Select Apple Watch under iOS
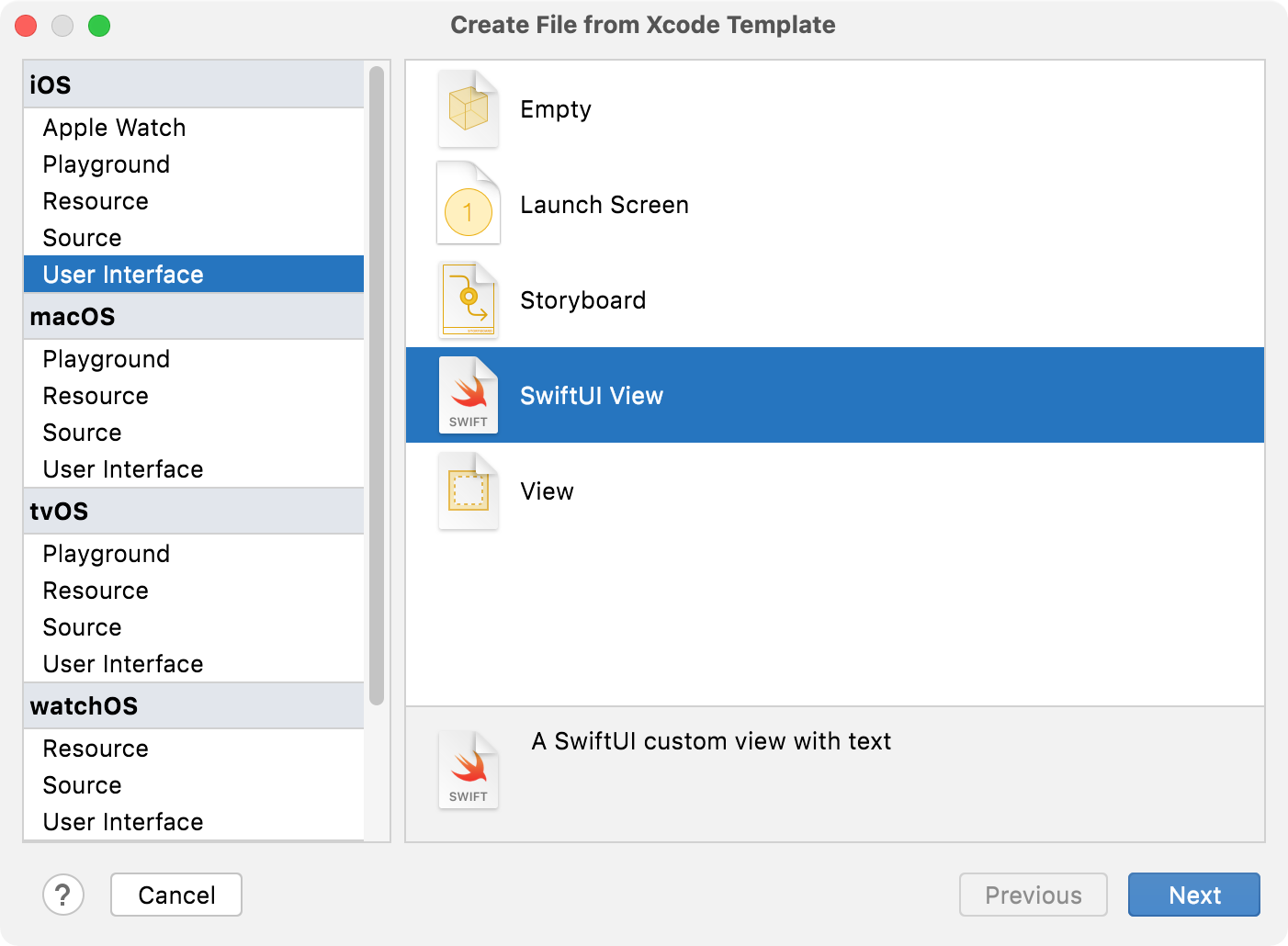The height and width of the screenshot is (946, 1288). coord(114,128)
